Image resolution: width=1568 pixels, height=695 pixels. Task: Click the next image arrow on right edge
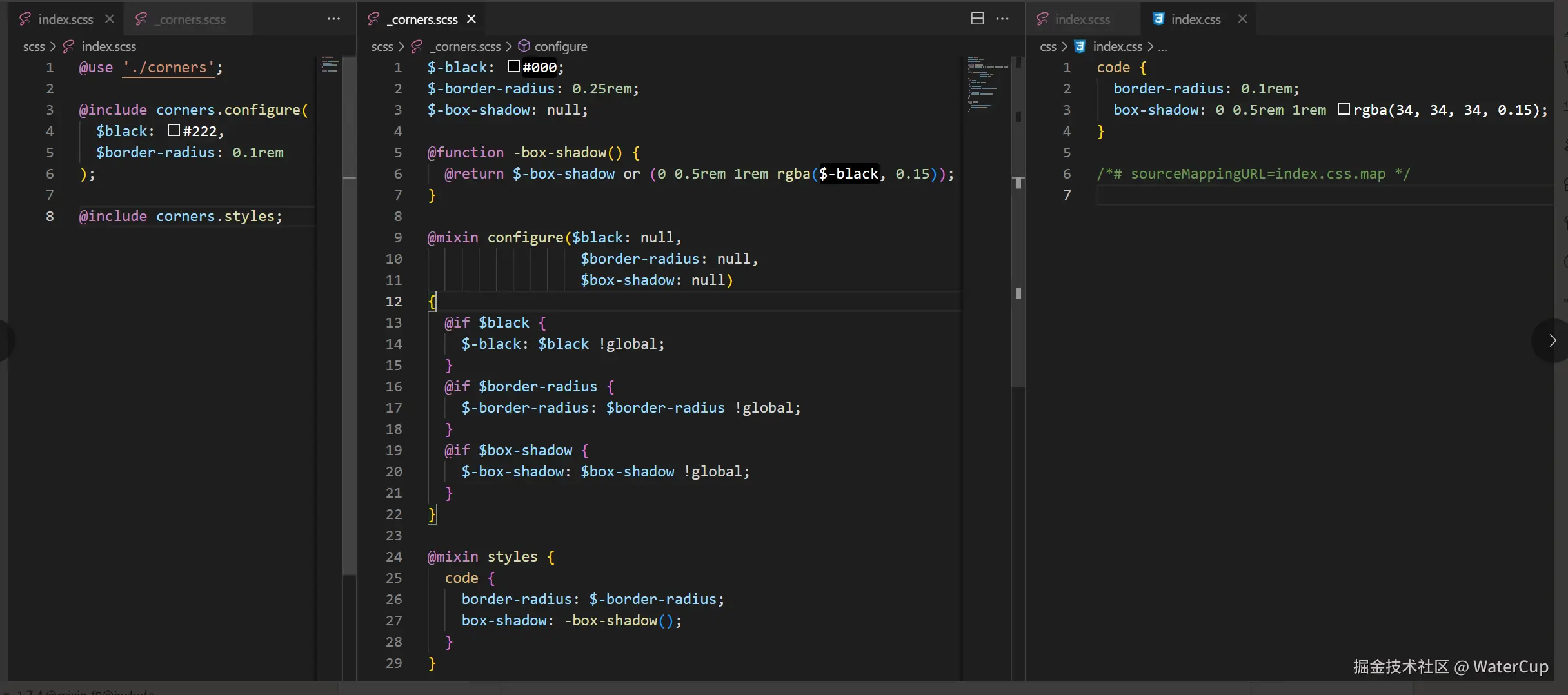1552,340
